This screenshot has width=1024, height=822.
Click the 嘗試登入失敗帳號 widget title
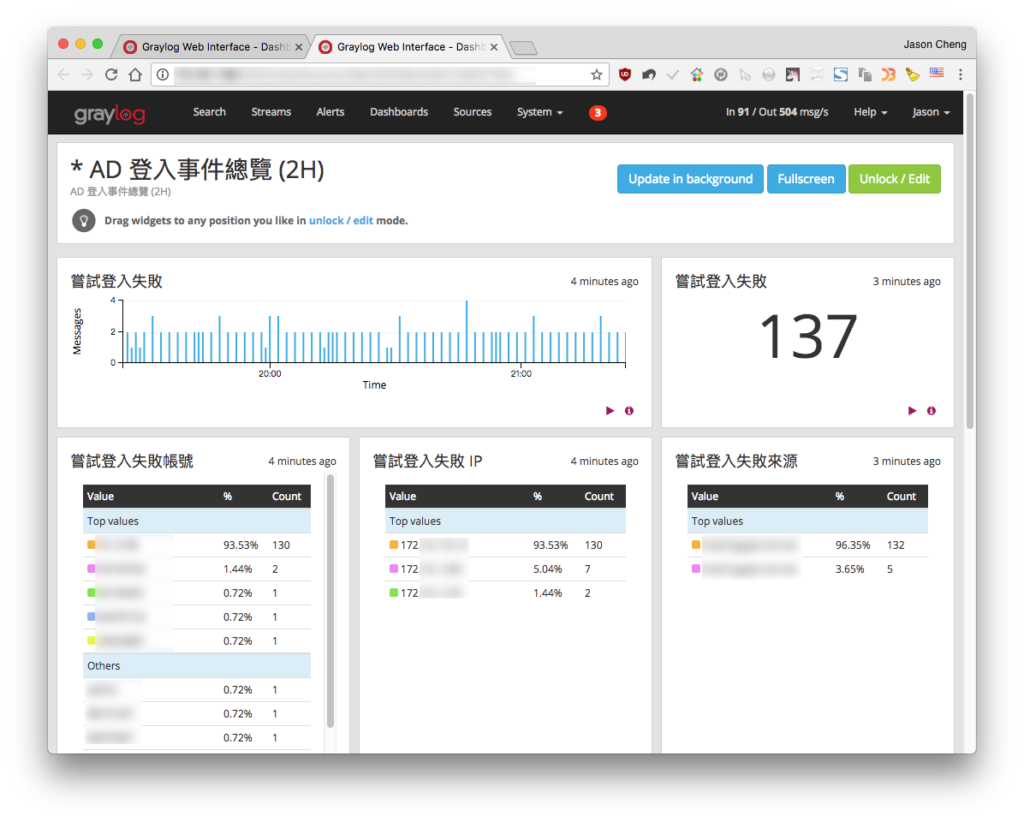[132, 462]
